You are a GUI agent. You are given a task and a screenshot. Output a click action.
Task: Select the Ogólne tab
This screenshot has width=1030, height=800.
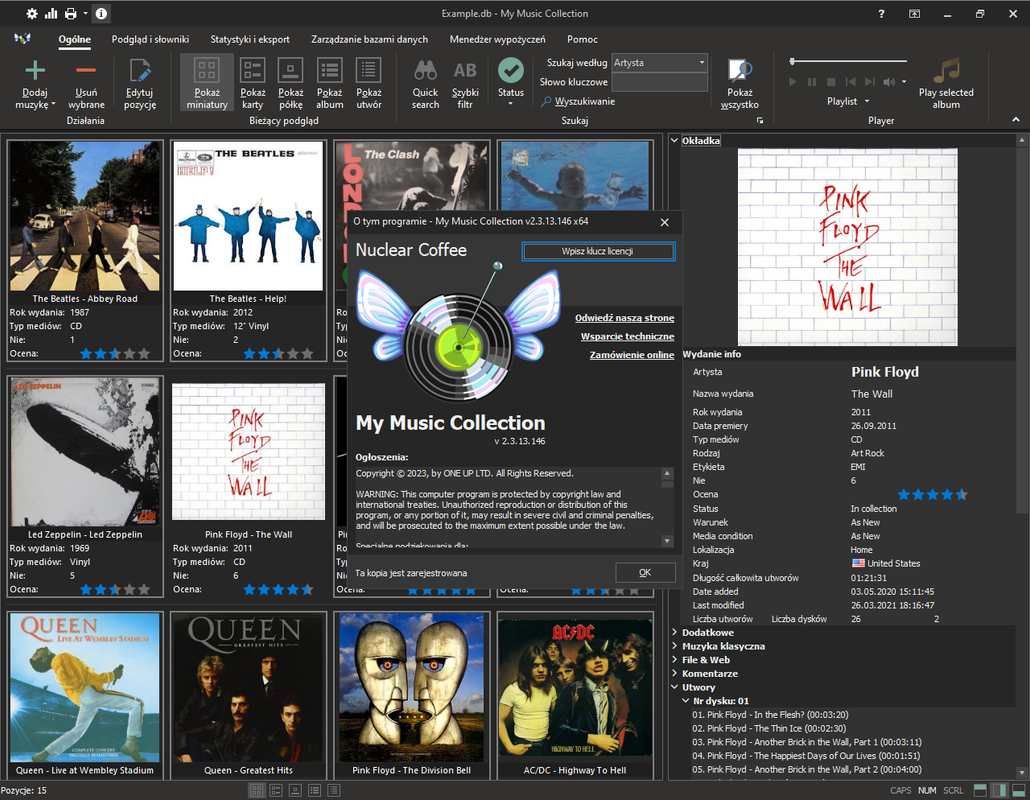(74, 39)
